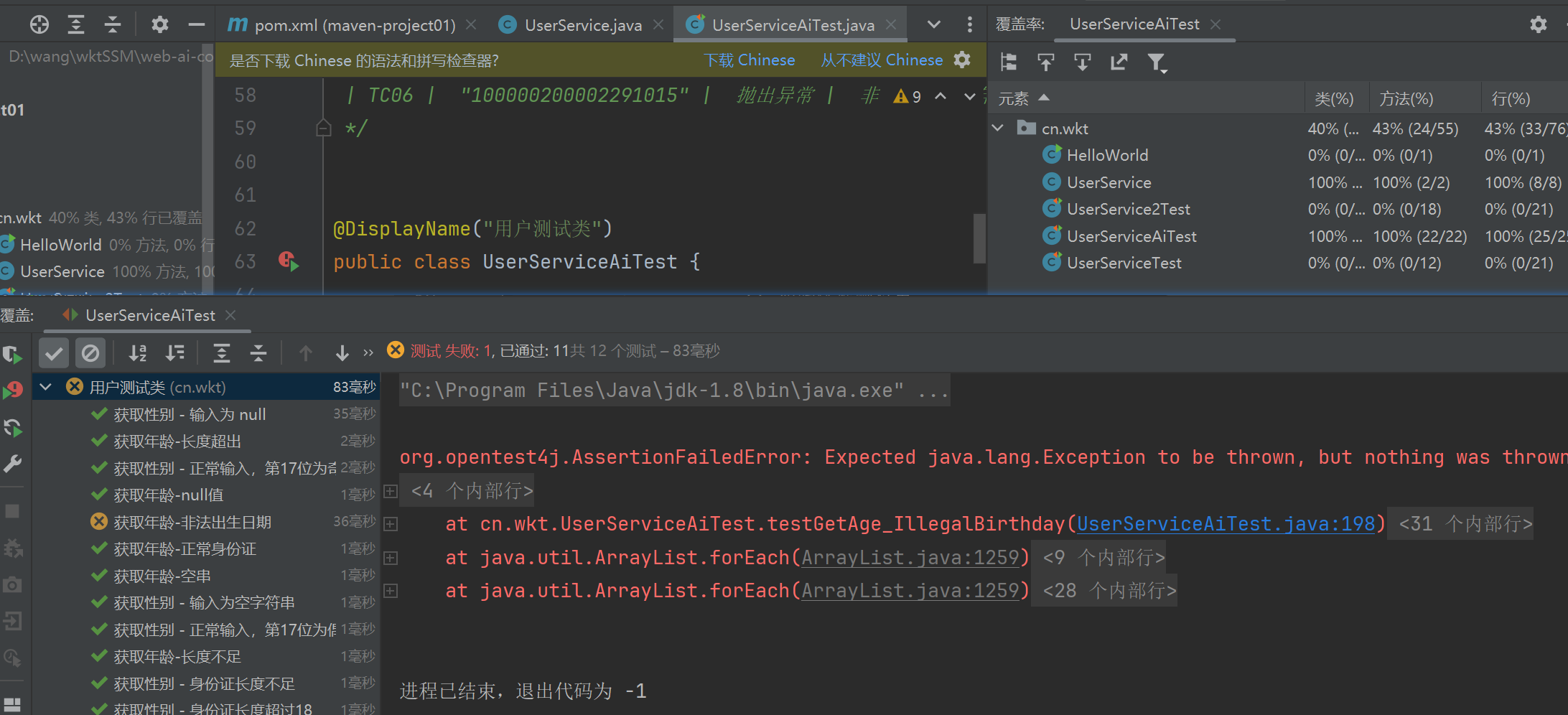Click the filter icon in coverage toolbar
The width and height of the screenshot is (1568, 715).
pos(1156,63)
